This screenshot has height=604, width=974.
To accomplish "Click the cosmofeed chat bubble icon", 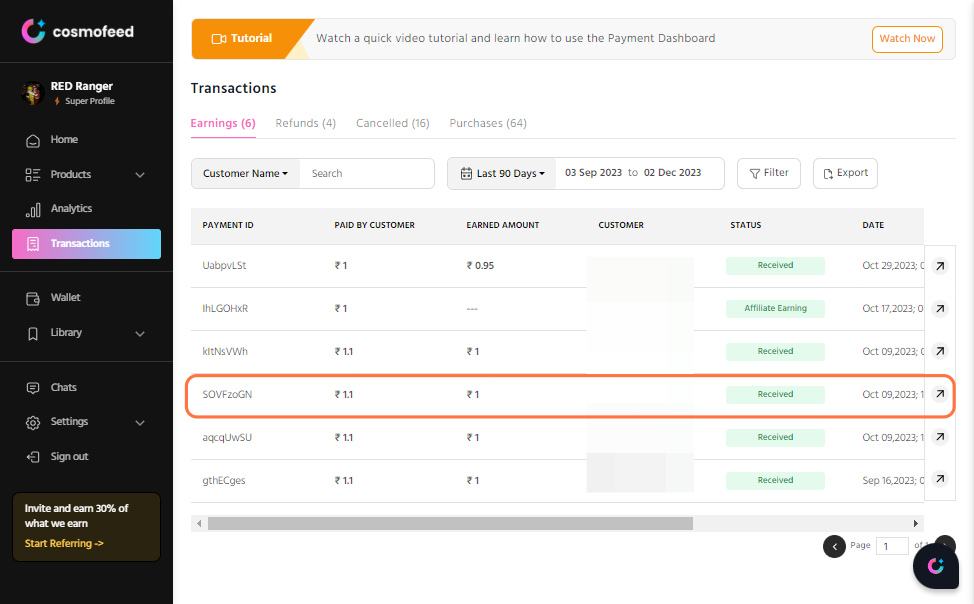I will 935,565.
